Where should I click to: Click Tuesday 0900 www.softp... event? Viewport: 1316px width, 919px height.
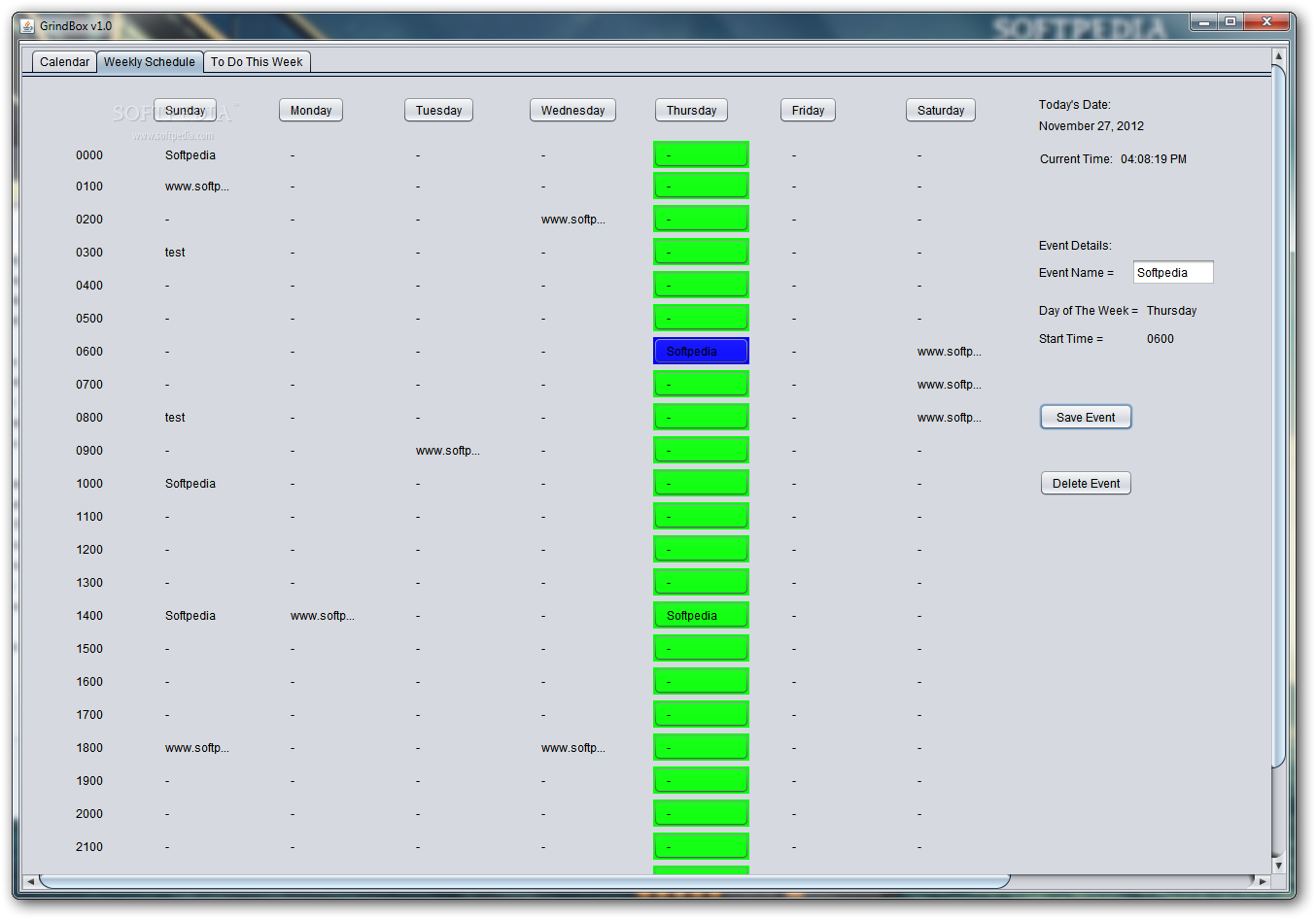coord(448,451)
